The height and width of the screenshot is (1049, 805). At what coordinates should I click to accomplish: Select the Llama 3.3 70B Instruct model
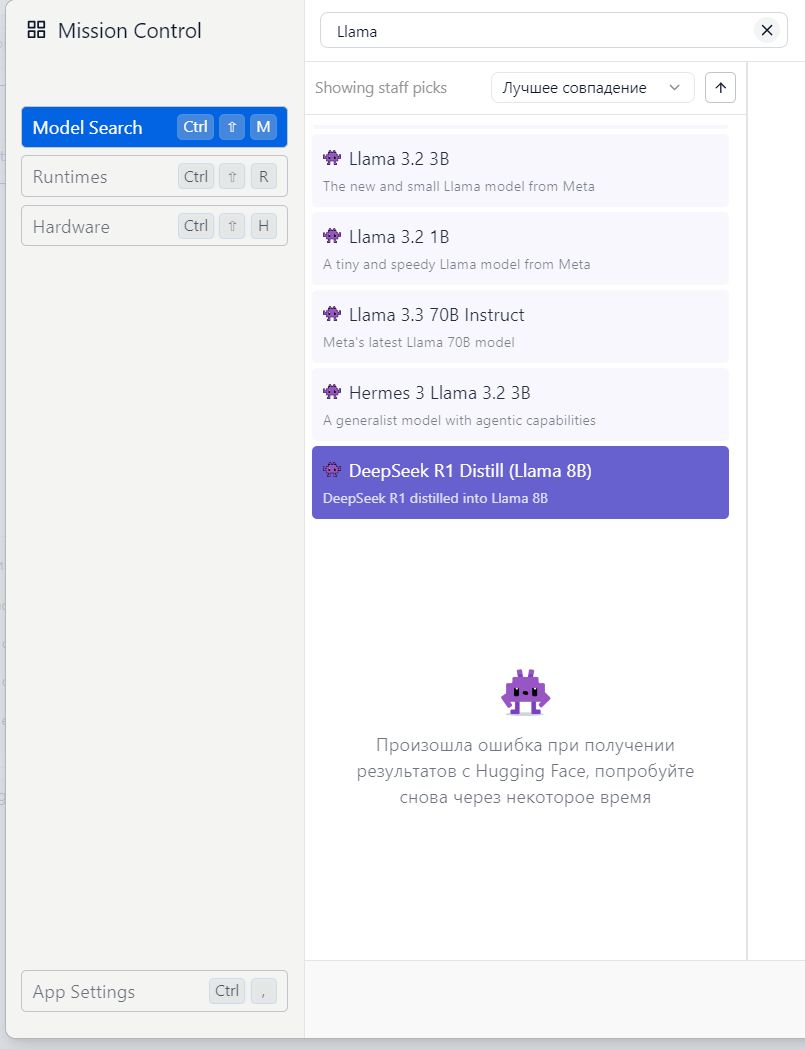520,326
